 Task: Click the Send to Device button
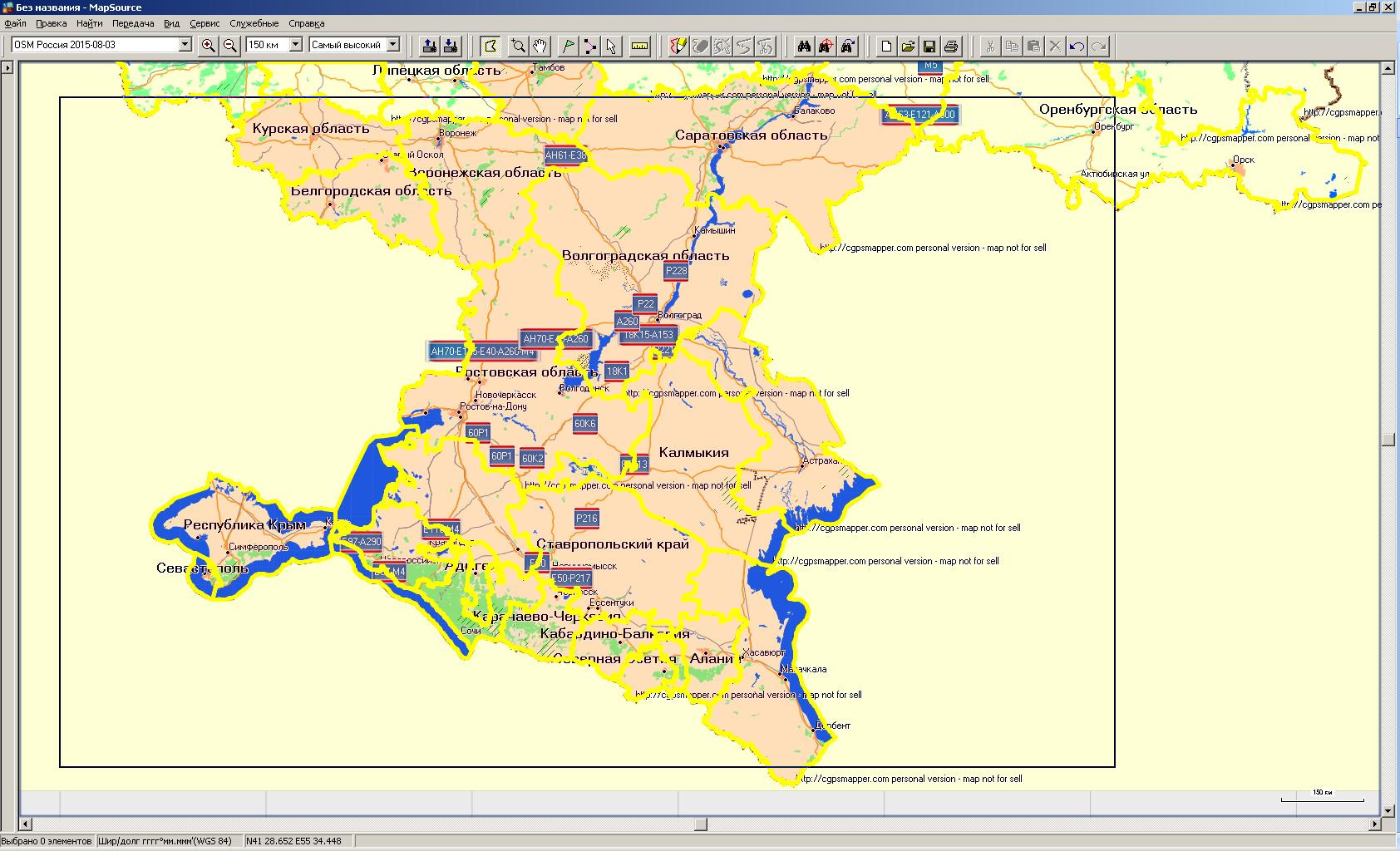[x=429, y=46]
